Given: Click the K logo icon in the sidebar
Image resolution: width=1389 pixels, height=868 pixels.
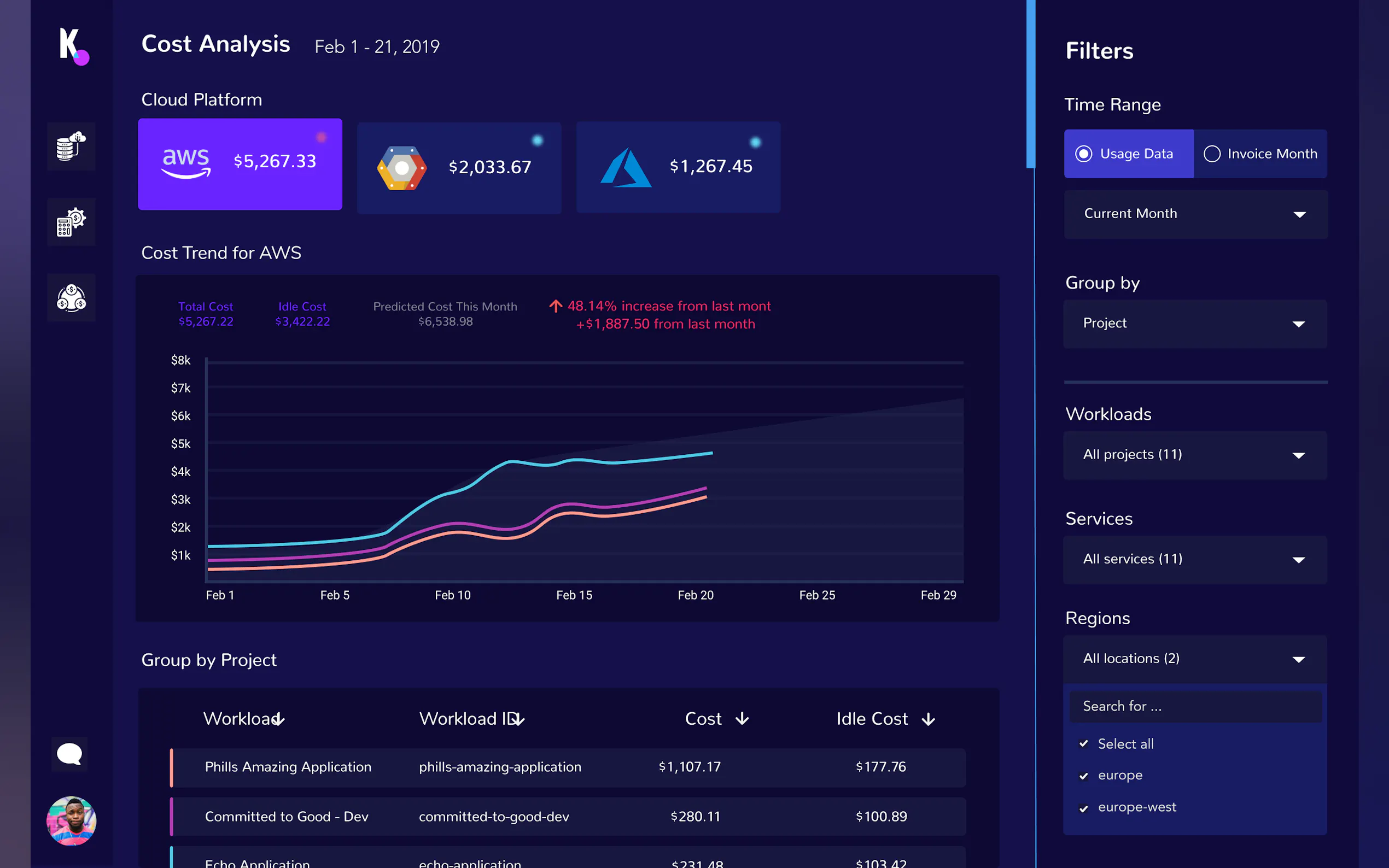Looking at the screenshot, I should (x=73, y=45).
